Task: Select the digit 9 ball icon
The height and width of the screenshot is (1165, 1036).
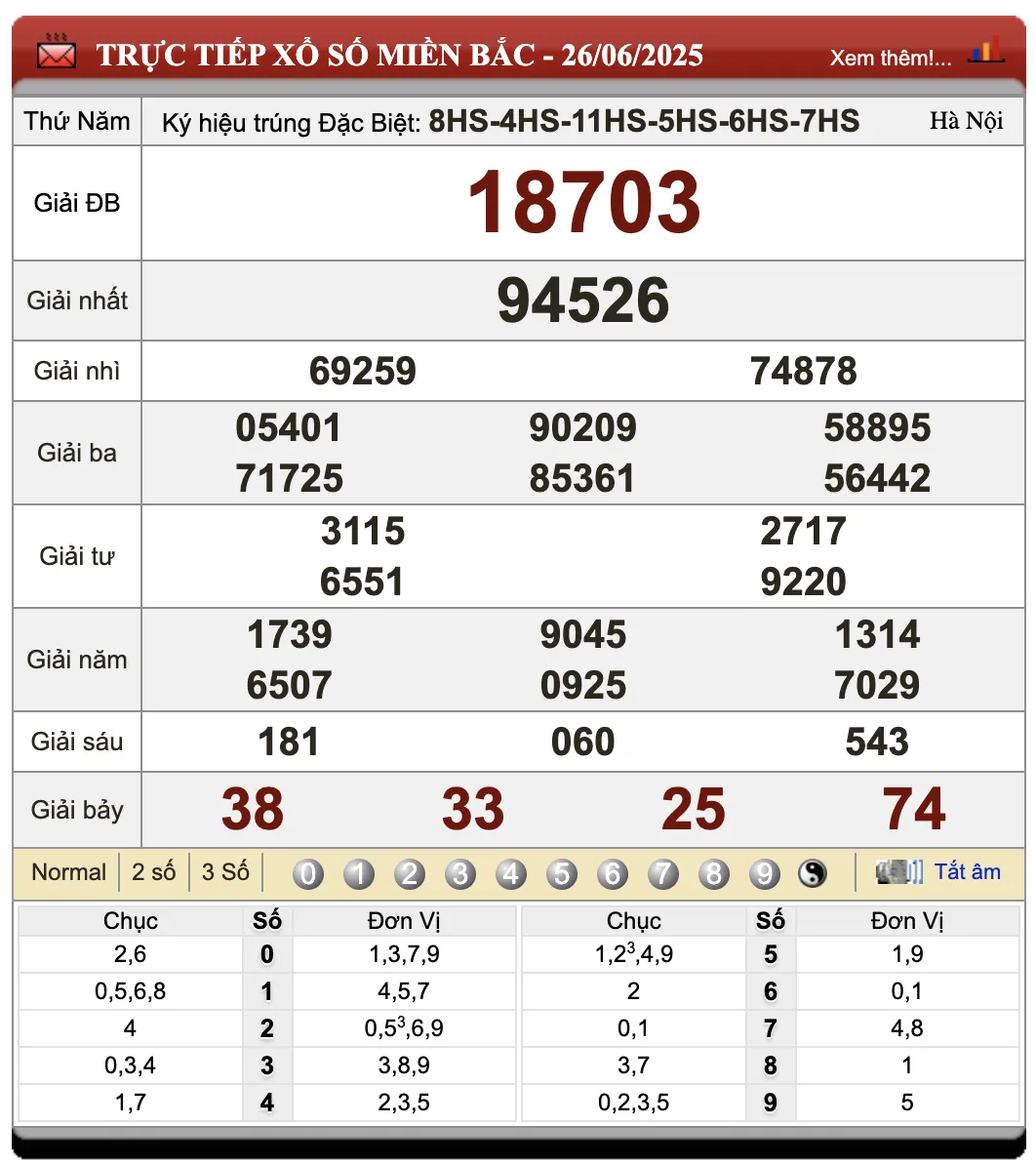Action: point(765,873)
